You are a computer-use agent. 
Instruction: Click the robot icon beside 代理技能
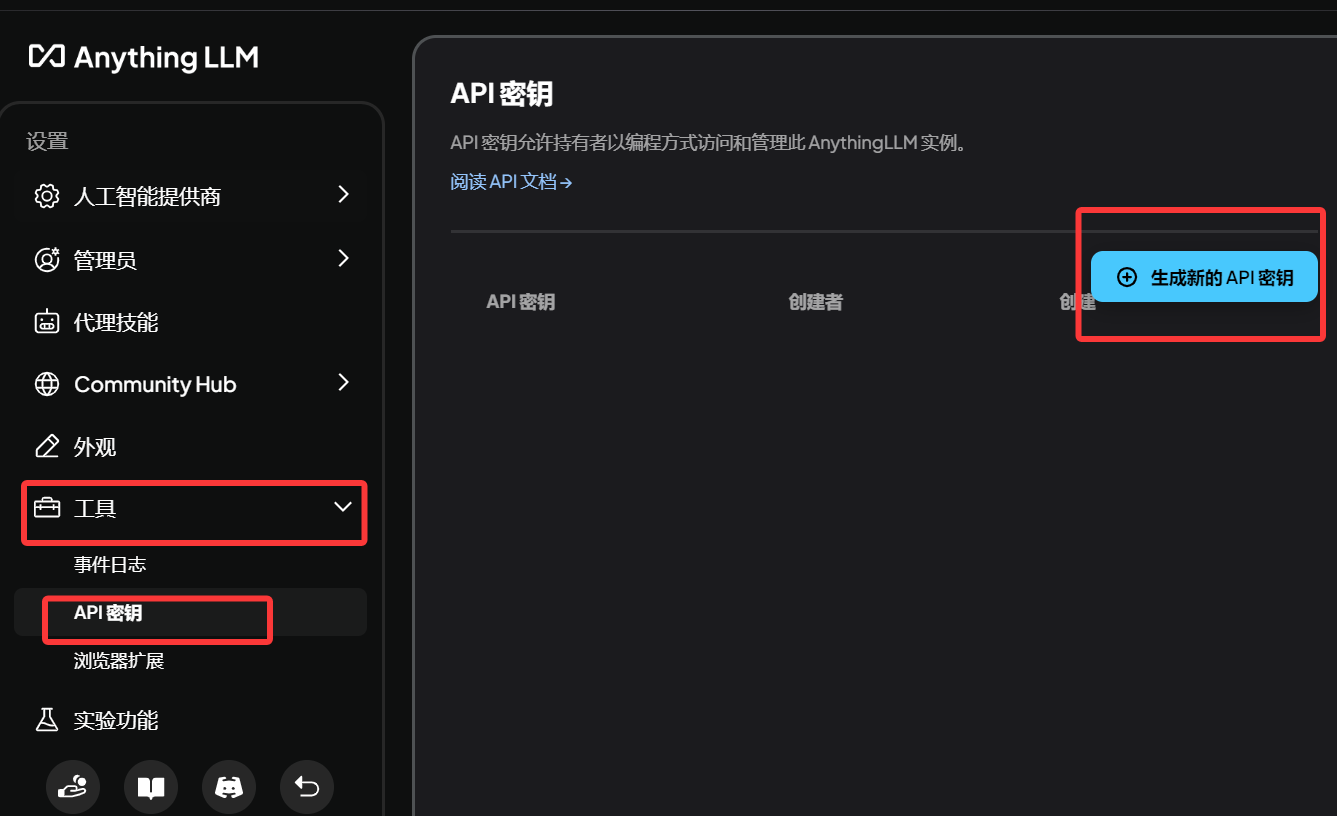[47, 322]
